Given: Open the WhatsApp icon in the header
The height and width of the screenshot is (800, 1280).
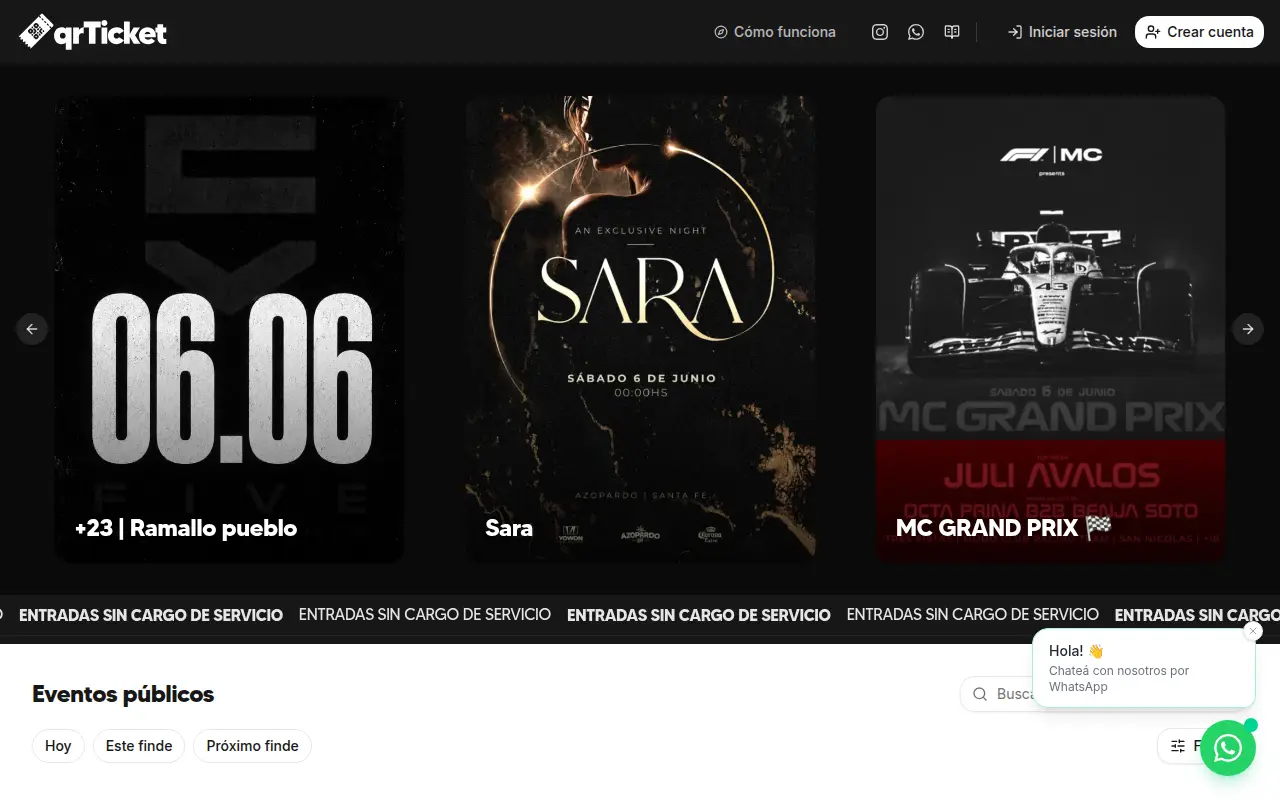Looking at the screenshot, I should tap(916, 32).
